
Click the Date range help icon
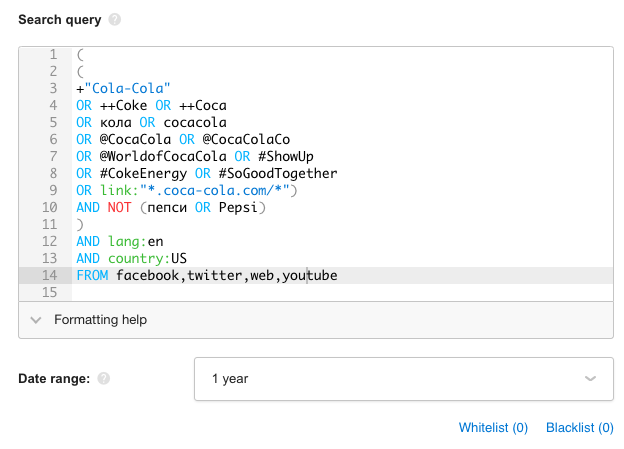tap(103, 379)
